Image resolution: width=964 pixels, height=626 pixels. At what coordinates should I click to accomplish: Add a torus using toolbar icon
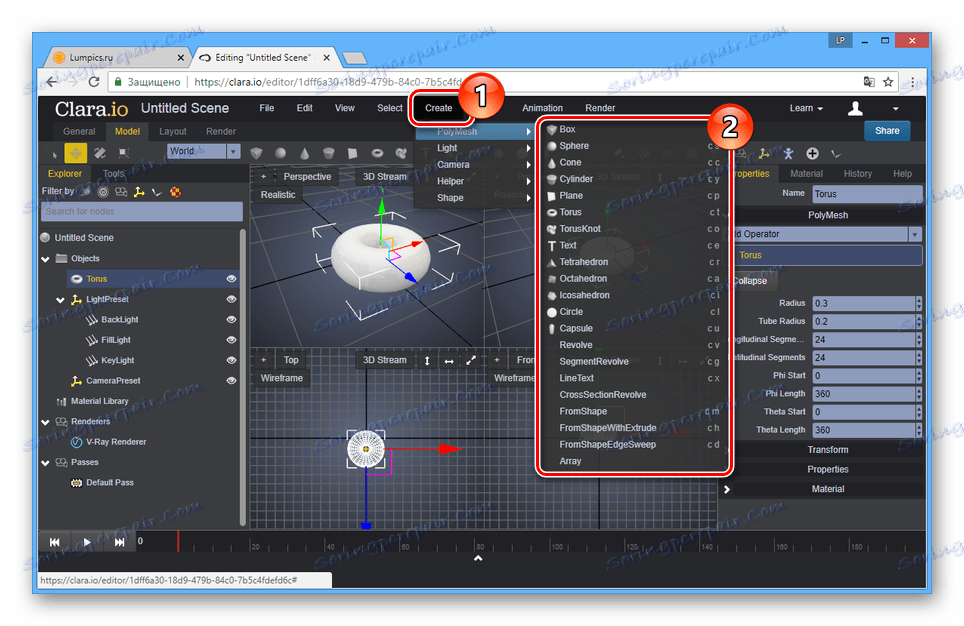coord(377,153)
